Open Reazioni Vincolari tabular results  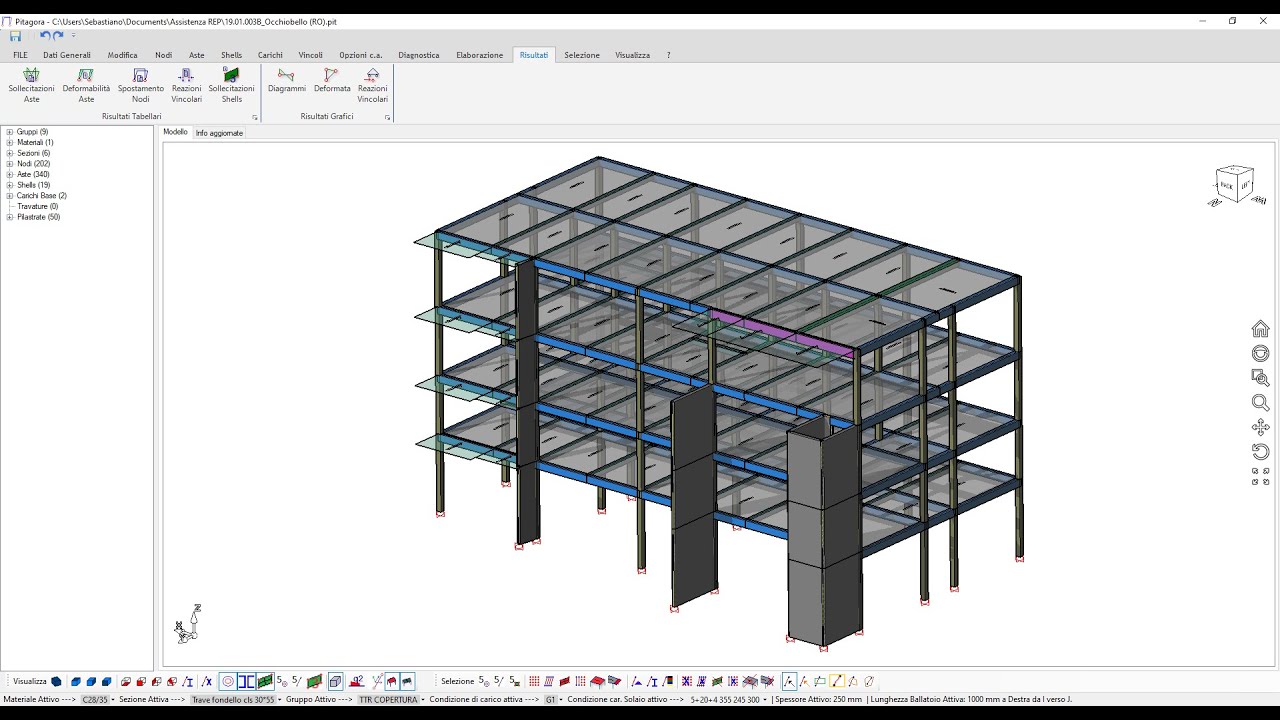click(x=186, y=86)
